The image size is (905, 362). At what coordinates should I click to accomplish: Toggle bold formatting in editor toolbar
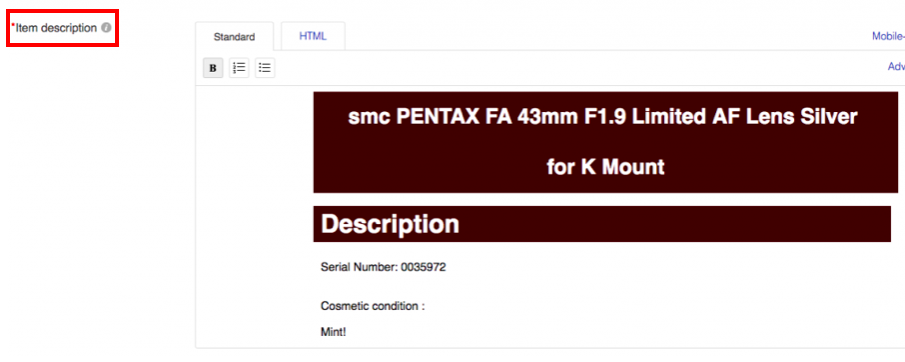pos(213,68)
